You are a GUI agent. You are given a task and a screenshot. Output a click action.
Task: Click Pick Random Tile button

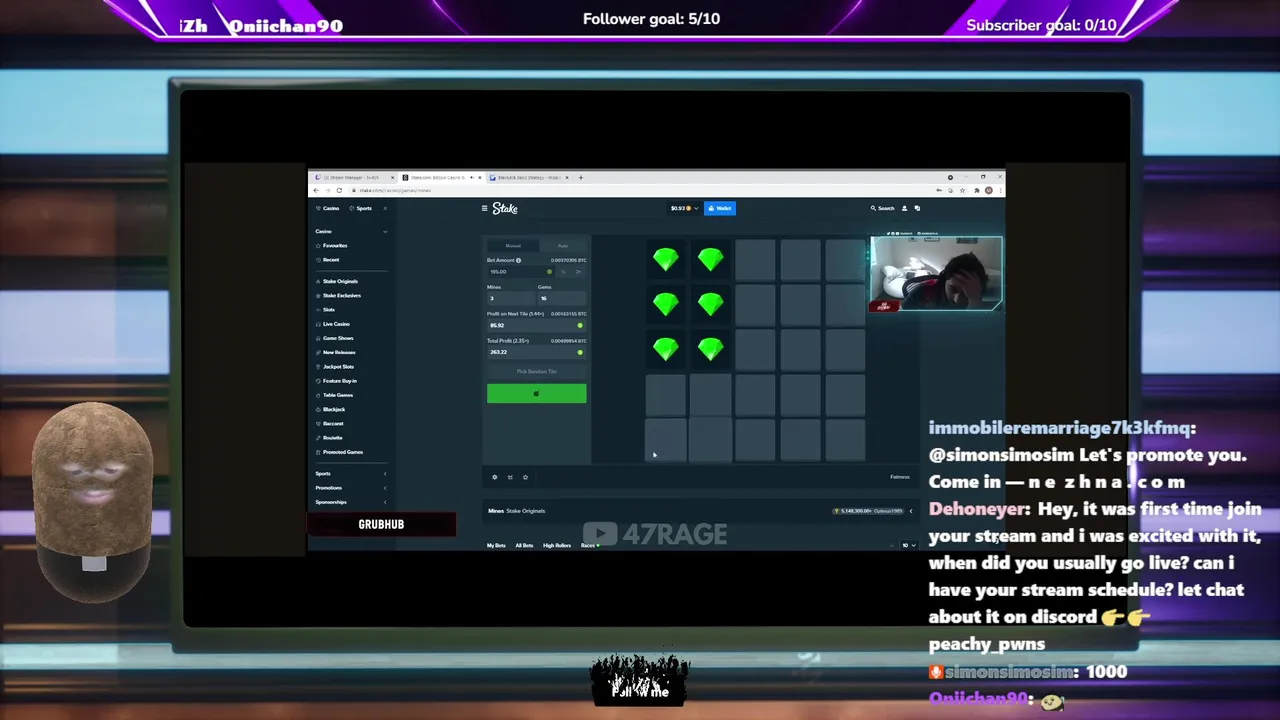[x=536, y=371]
